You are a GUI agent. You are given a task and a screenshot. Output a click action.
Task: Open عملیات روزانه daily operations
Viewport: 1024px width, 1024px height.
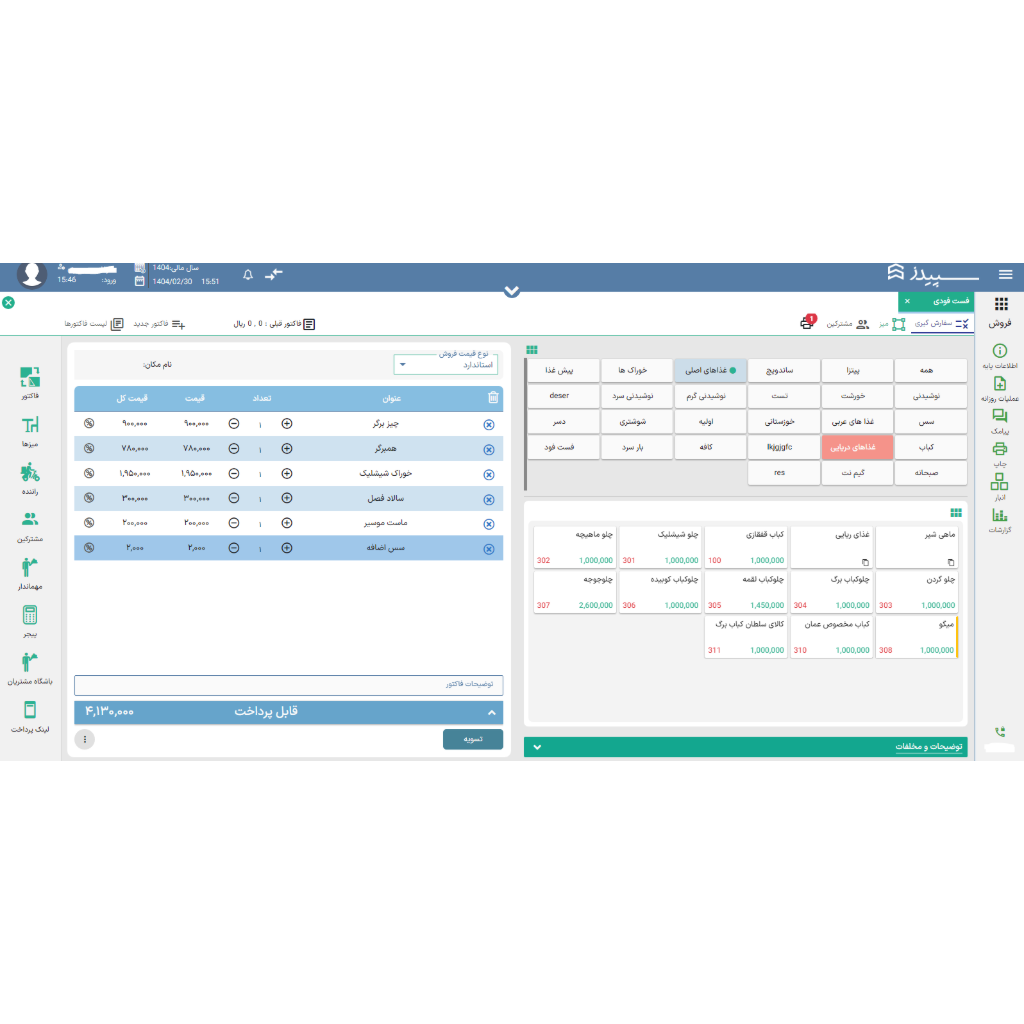[1000, 389]
